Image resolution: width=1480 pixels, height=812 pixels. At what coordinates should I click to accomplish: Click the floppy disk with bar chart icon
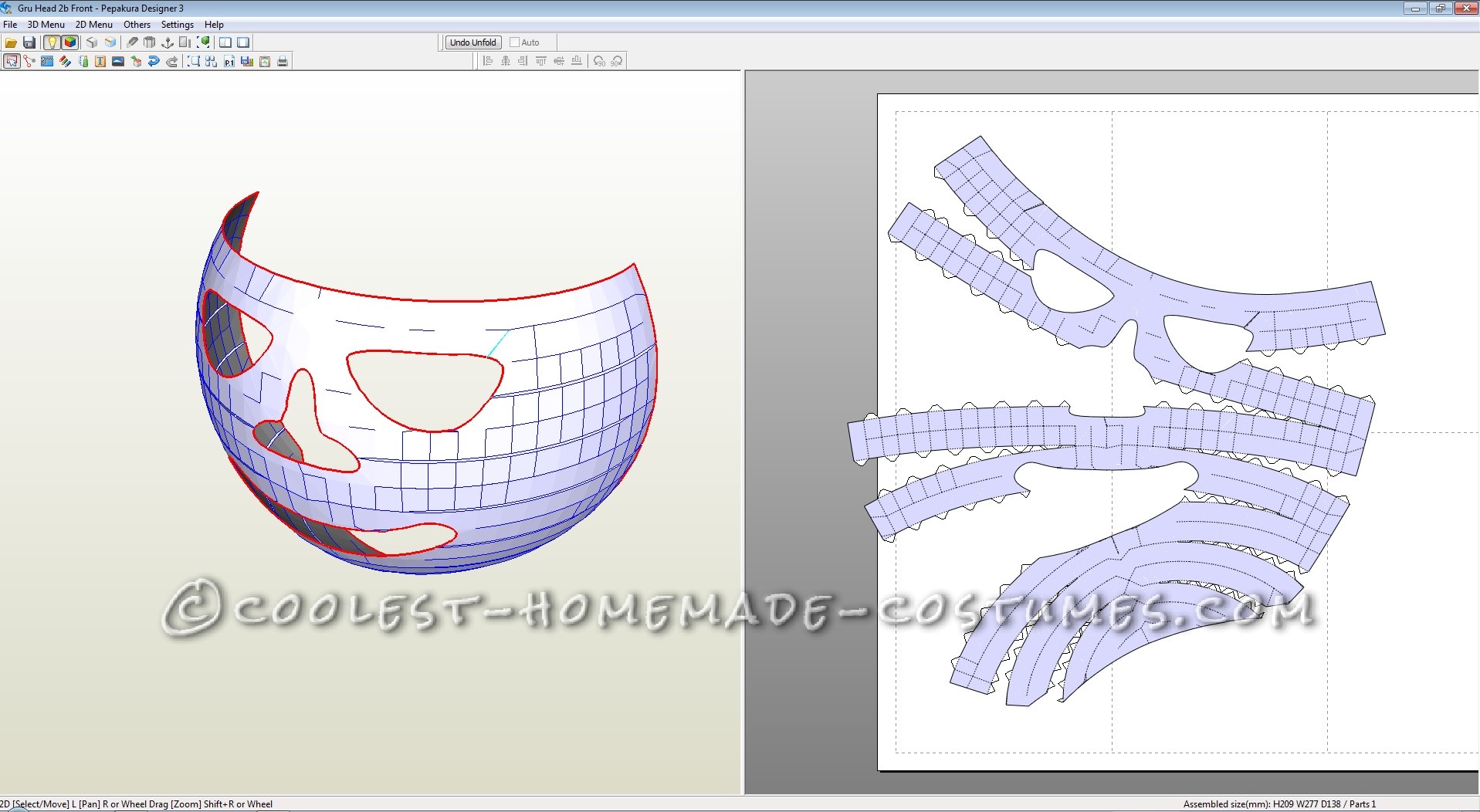[x=247, y=61]
